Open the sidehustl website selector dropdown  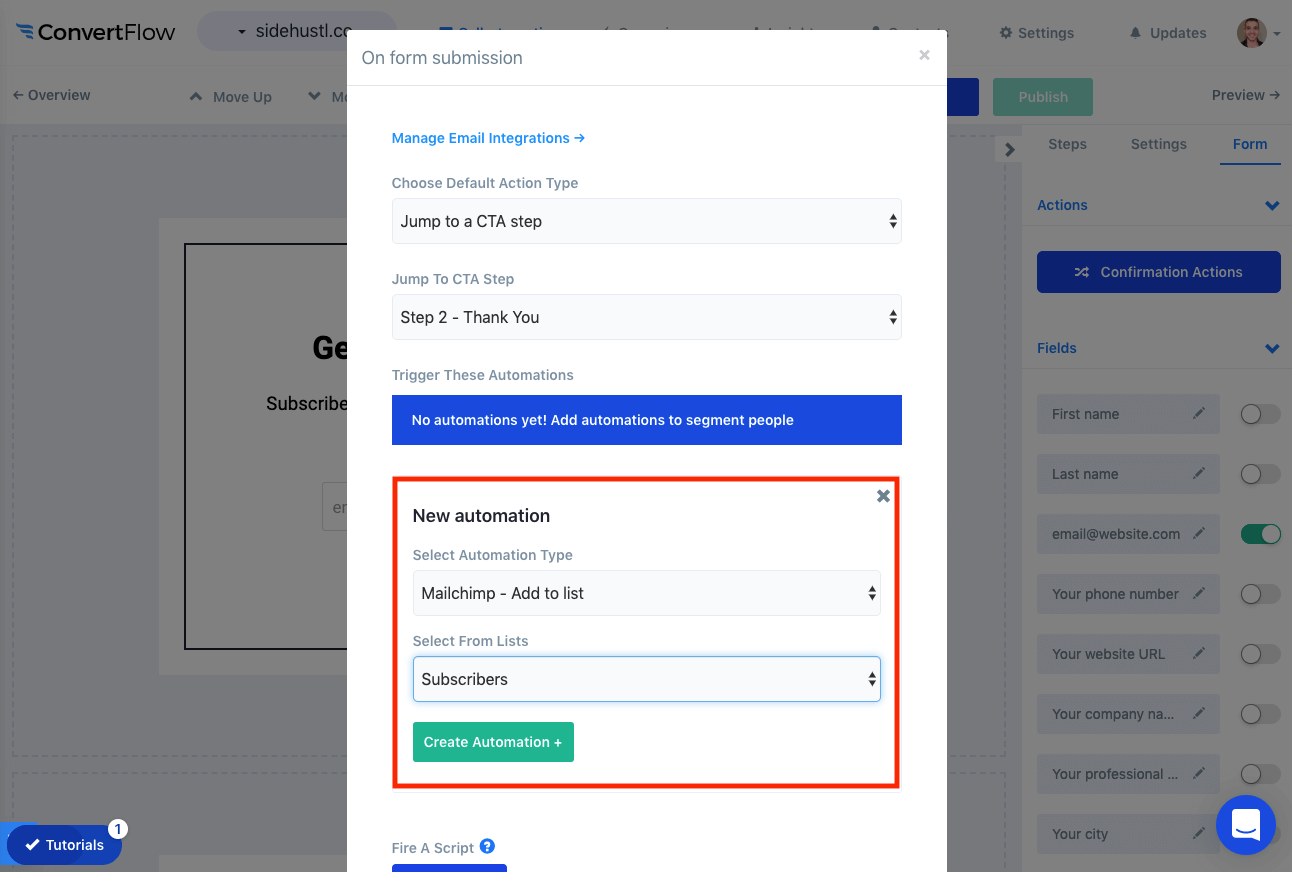coord(296,32)
